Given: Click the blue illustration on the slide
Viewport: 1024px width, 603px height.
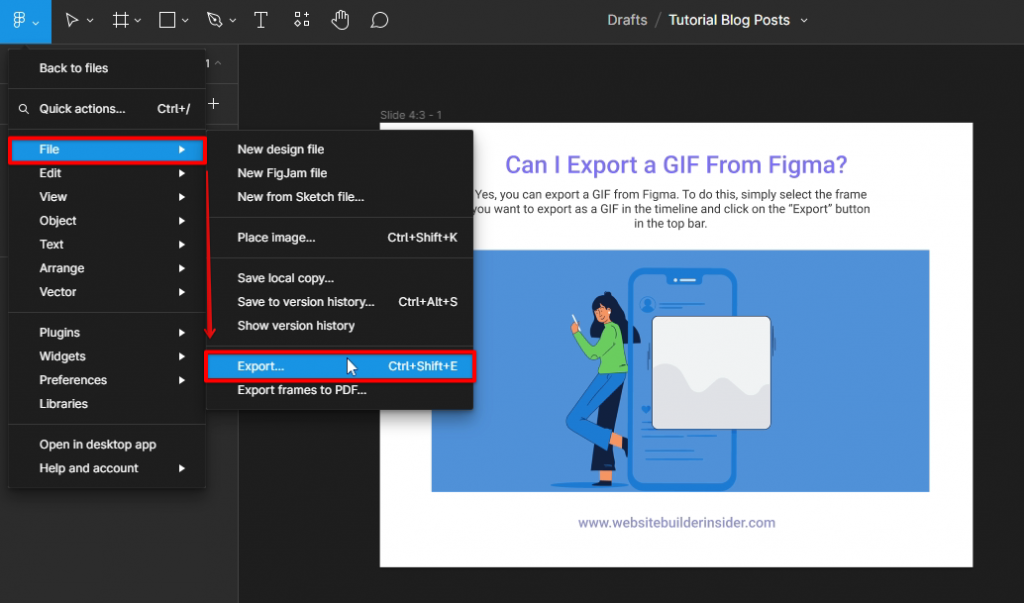Looking at the screenshot, I should (680, 370).
